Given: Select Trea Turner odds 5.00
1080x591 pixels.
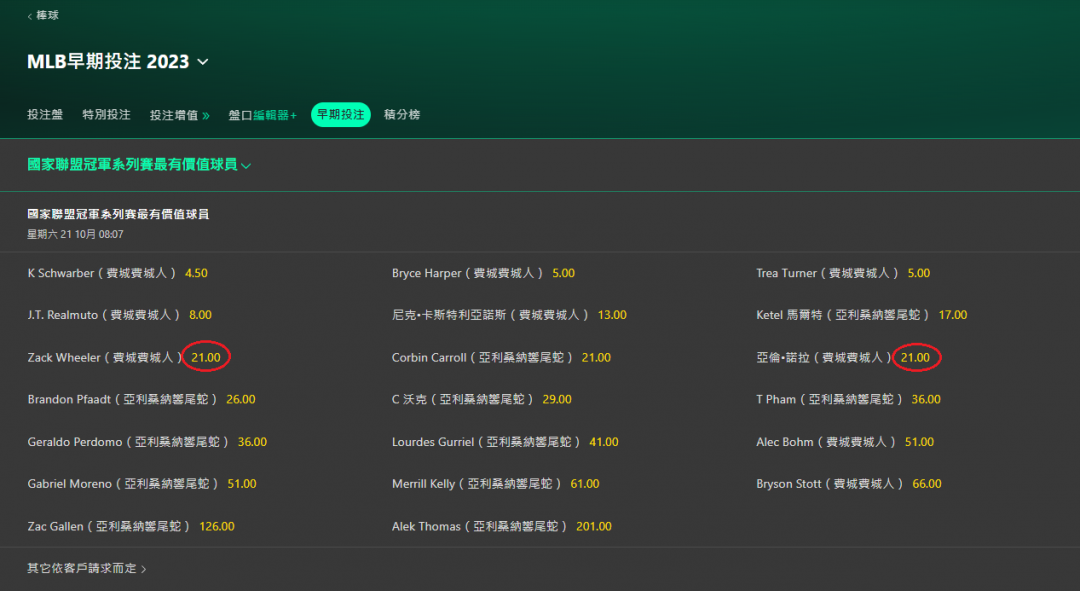Looking at the screenshot, I should [919, 273].
